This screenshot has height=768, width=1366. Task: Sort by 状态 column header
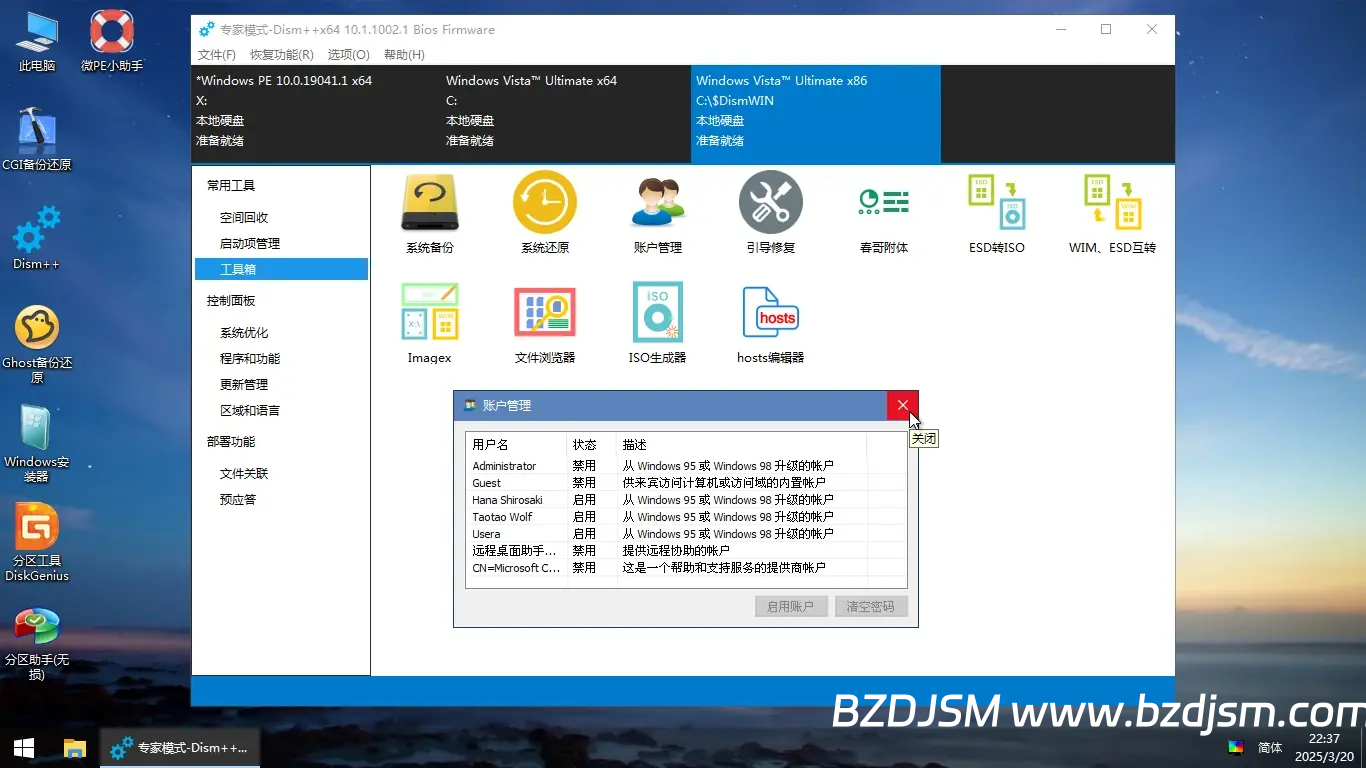coord(592,444)
